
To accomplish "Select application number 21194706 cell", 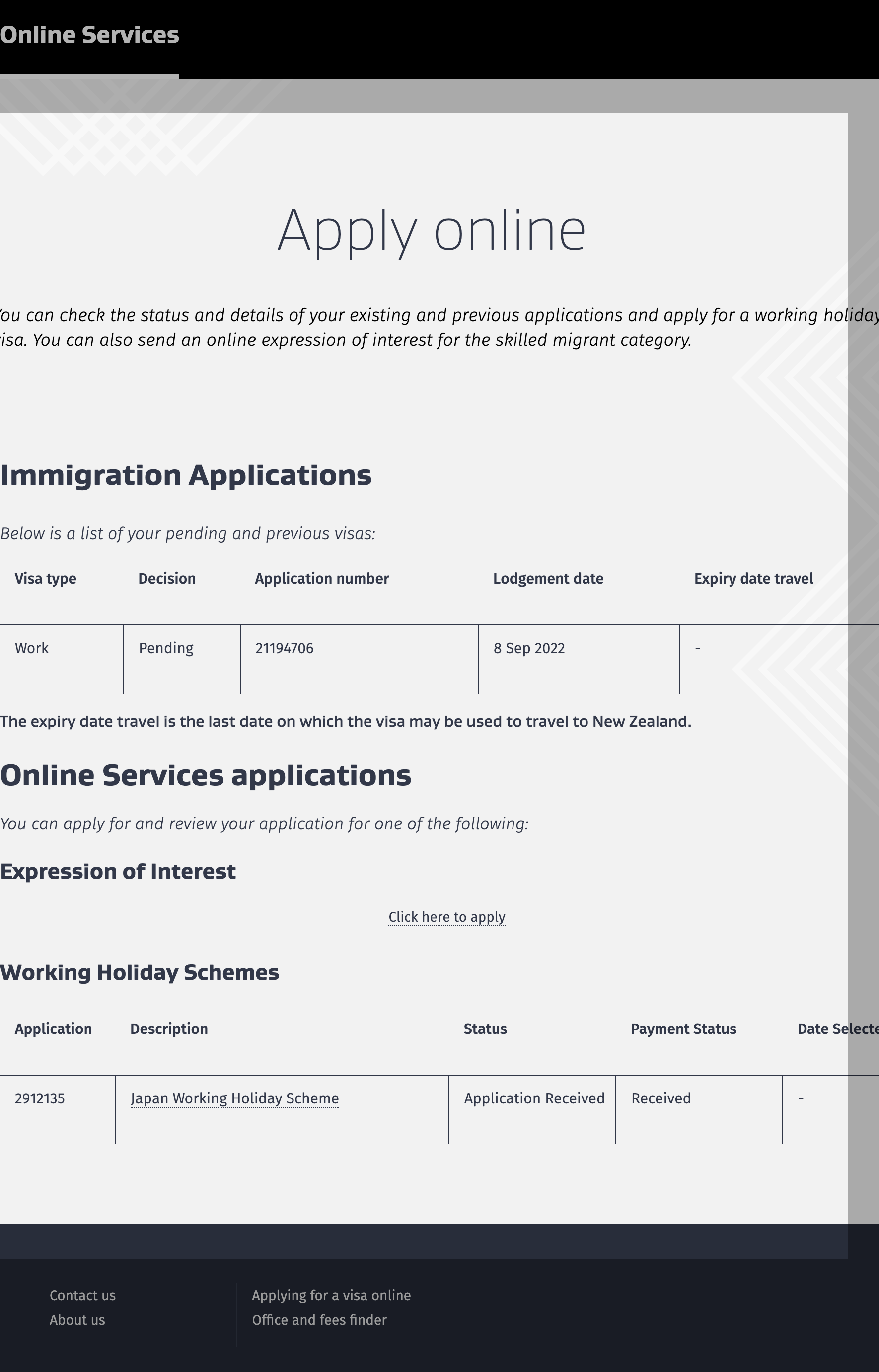I will pos(284,648).
